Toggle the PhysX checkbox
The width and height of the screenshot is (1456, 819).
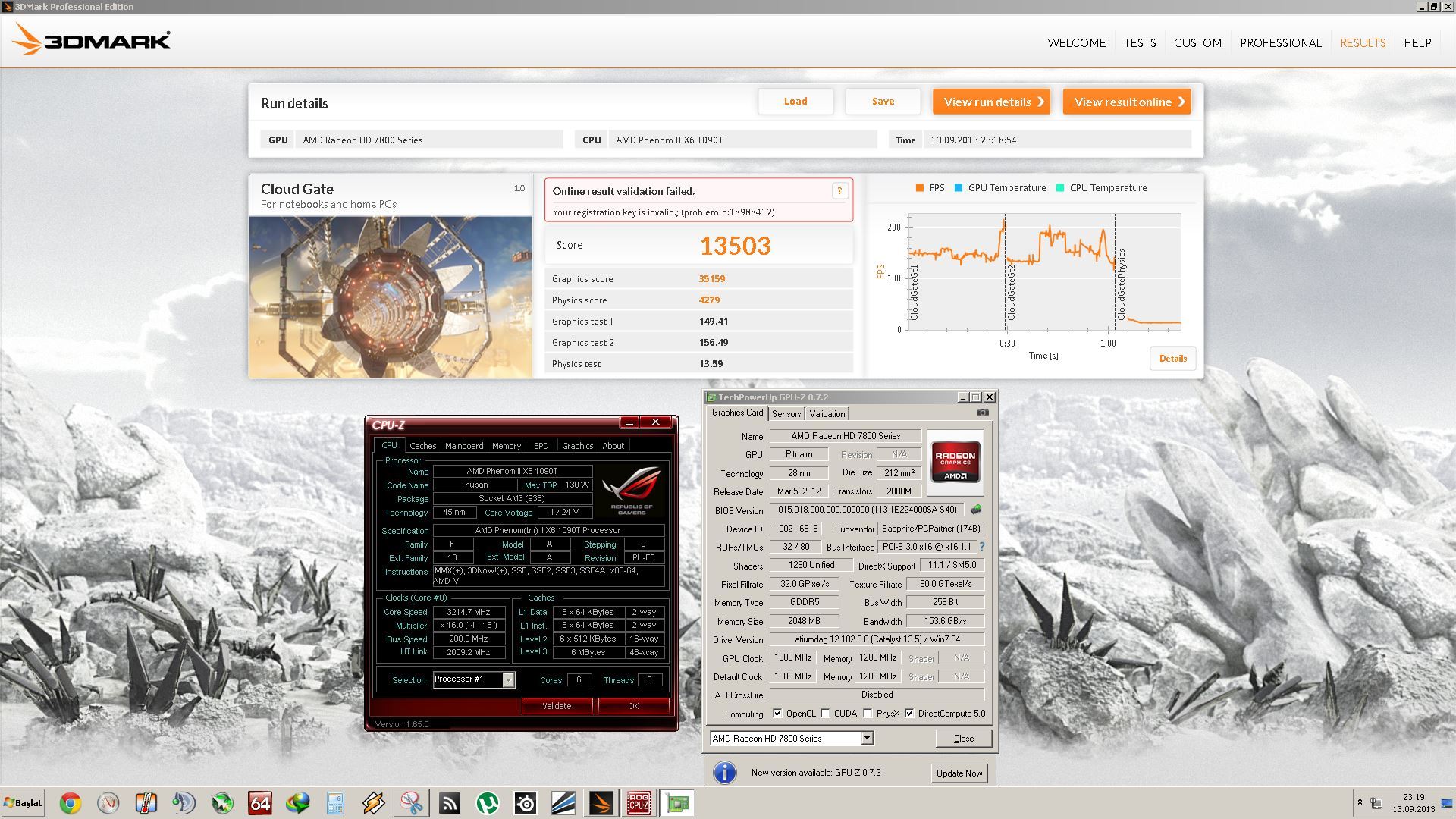coord(868,714)
